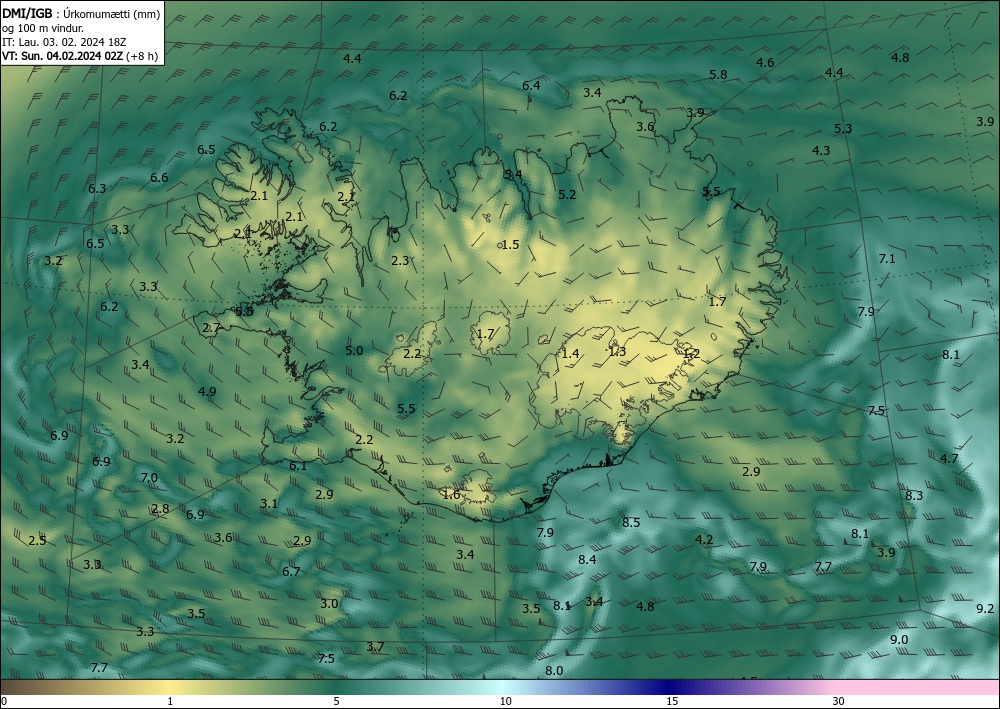Viewport: 1000px width, 709px height.
Task: Click the 'og 100 m vindur.' legend line
Action: [43, 28]
